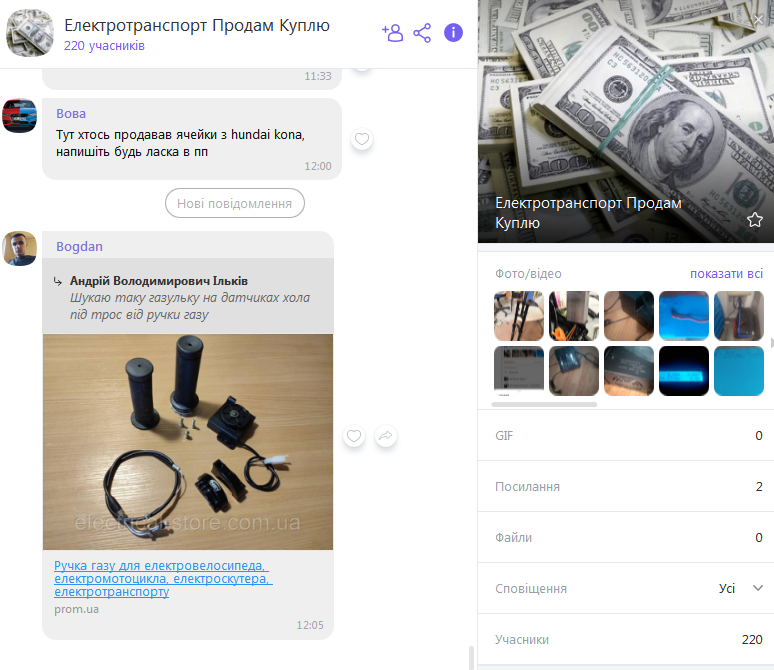The width and height of the screenshot is (774, 670).
Task: Open the first photo thumbnail in Фото/відео
Action: [519, 316]
